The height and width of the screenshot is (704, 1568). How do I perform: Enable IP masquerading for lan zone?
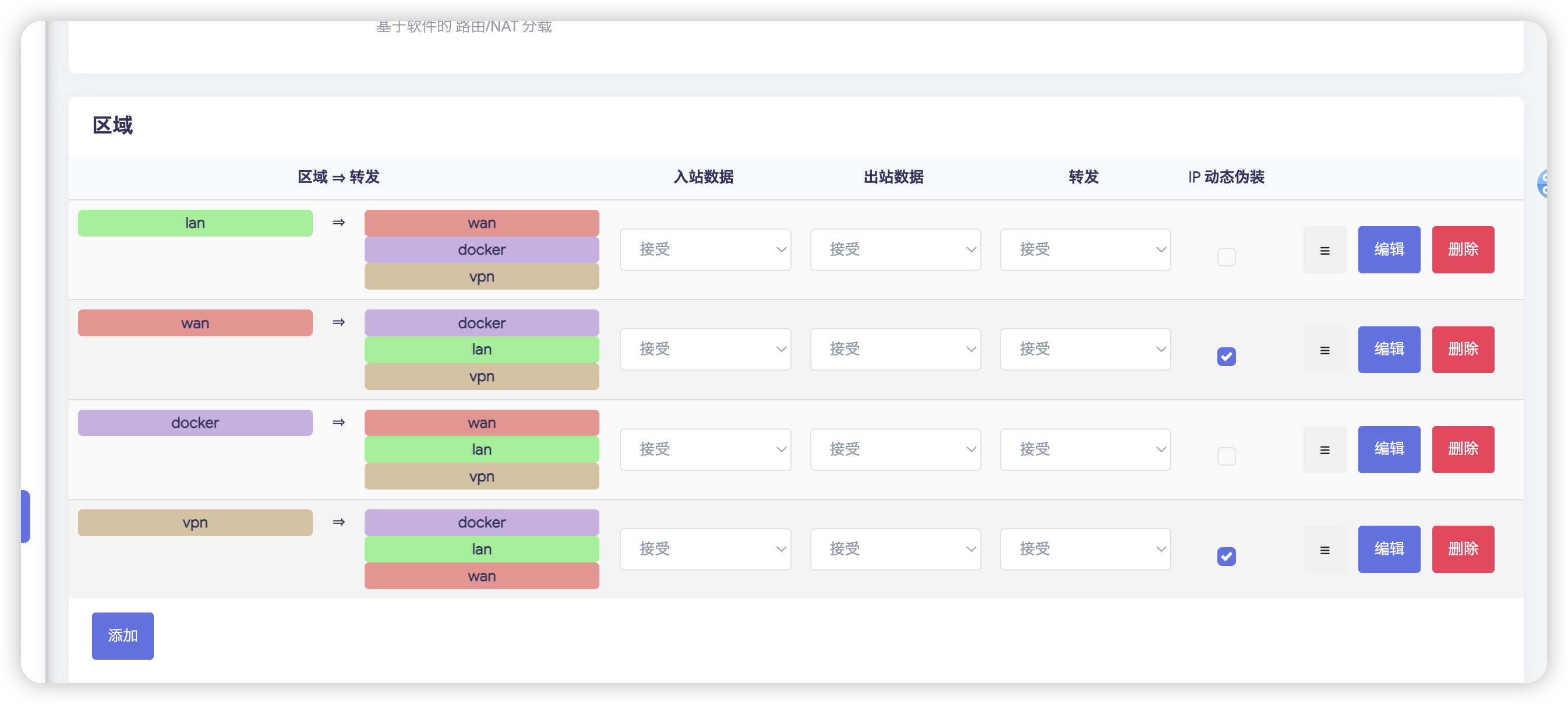[x=1226, y=256]
